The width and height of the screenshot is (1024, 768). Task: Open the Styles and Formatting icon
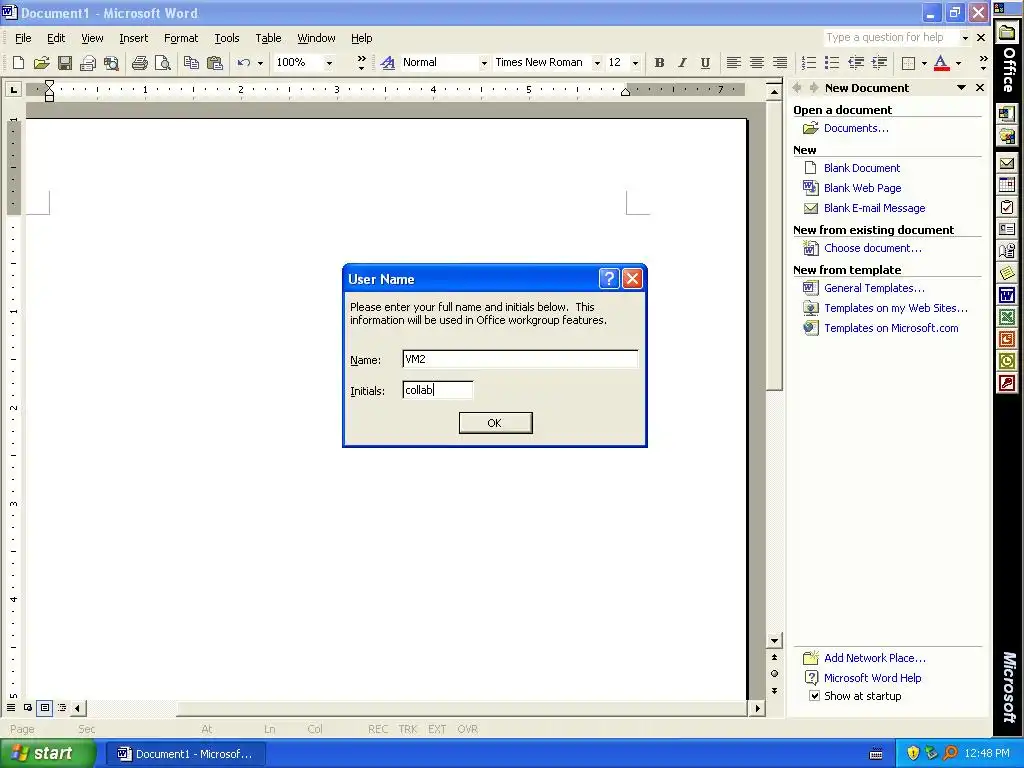click(387, 63)
